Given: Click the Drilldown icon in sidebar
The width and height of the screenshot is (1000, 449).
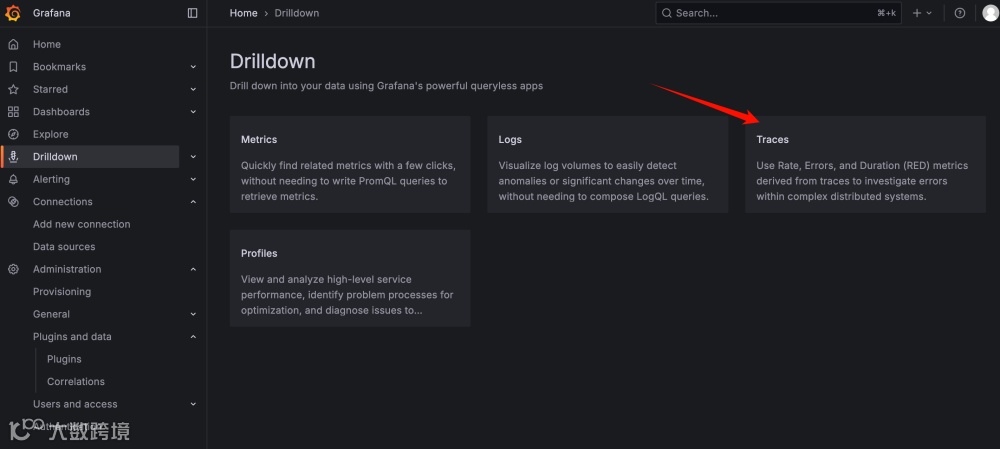Looking at the screenshot, I should tap(13, 157).
